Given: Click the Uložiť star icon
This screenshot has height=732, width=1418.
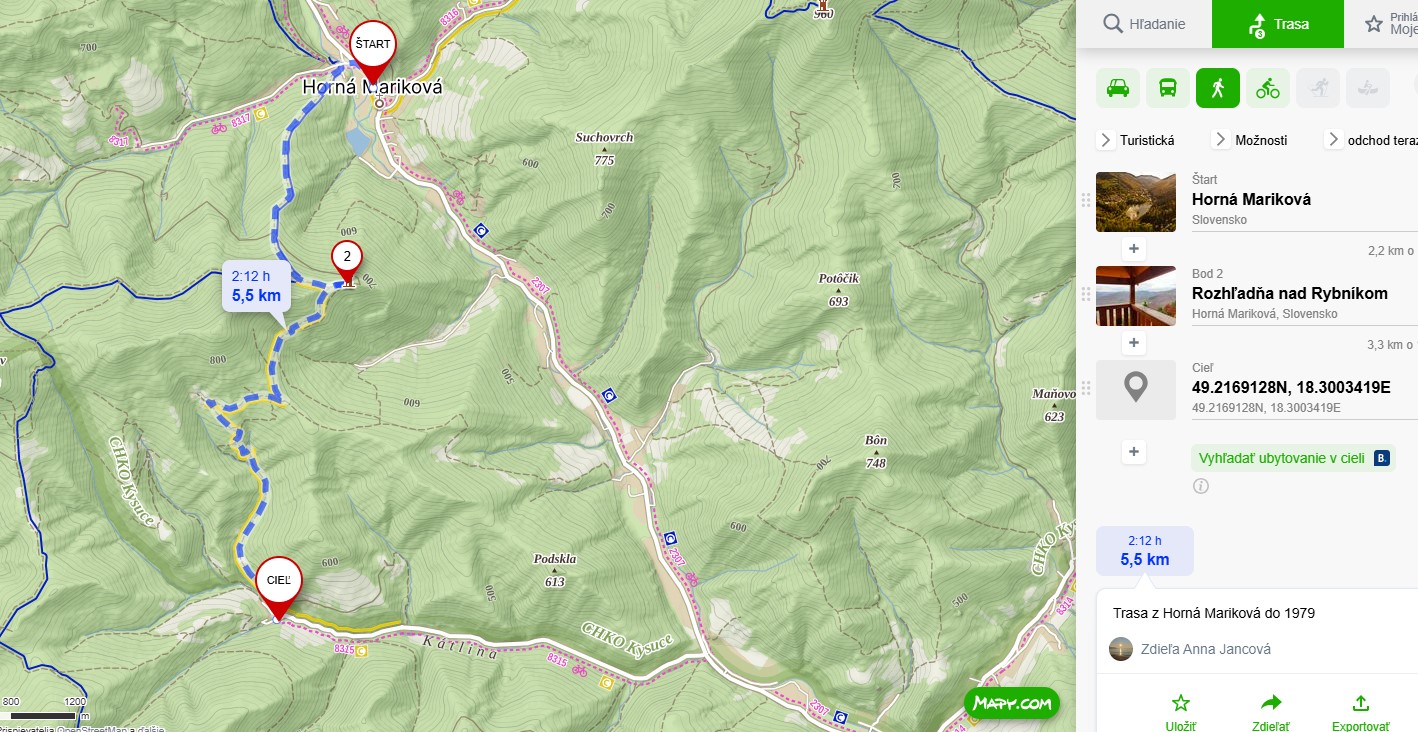Looking at the screenshot, I should [1181, 702].
